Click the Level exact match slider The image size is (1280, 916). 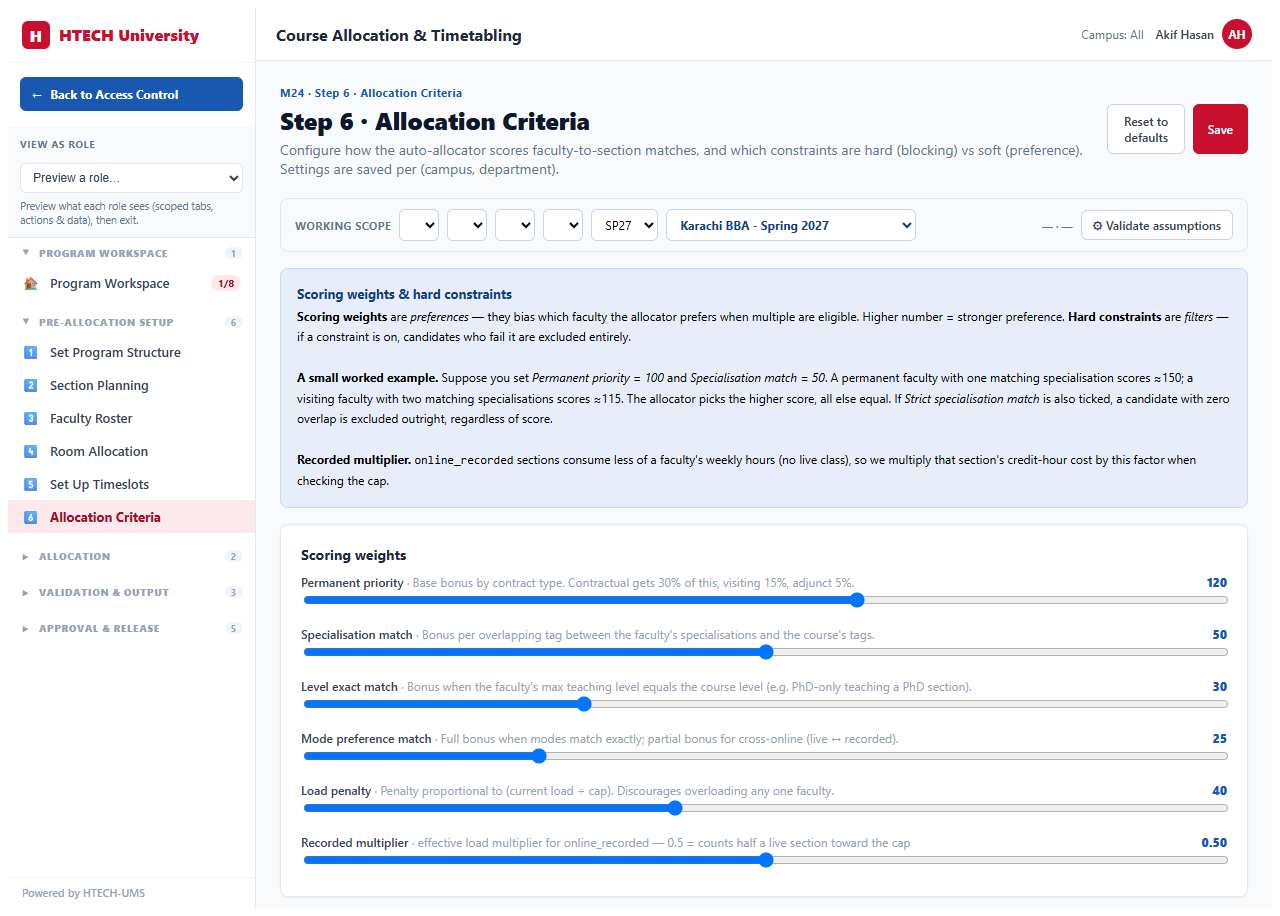[765, 704]
